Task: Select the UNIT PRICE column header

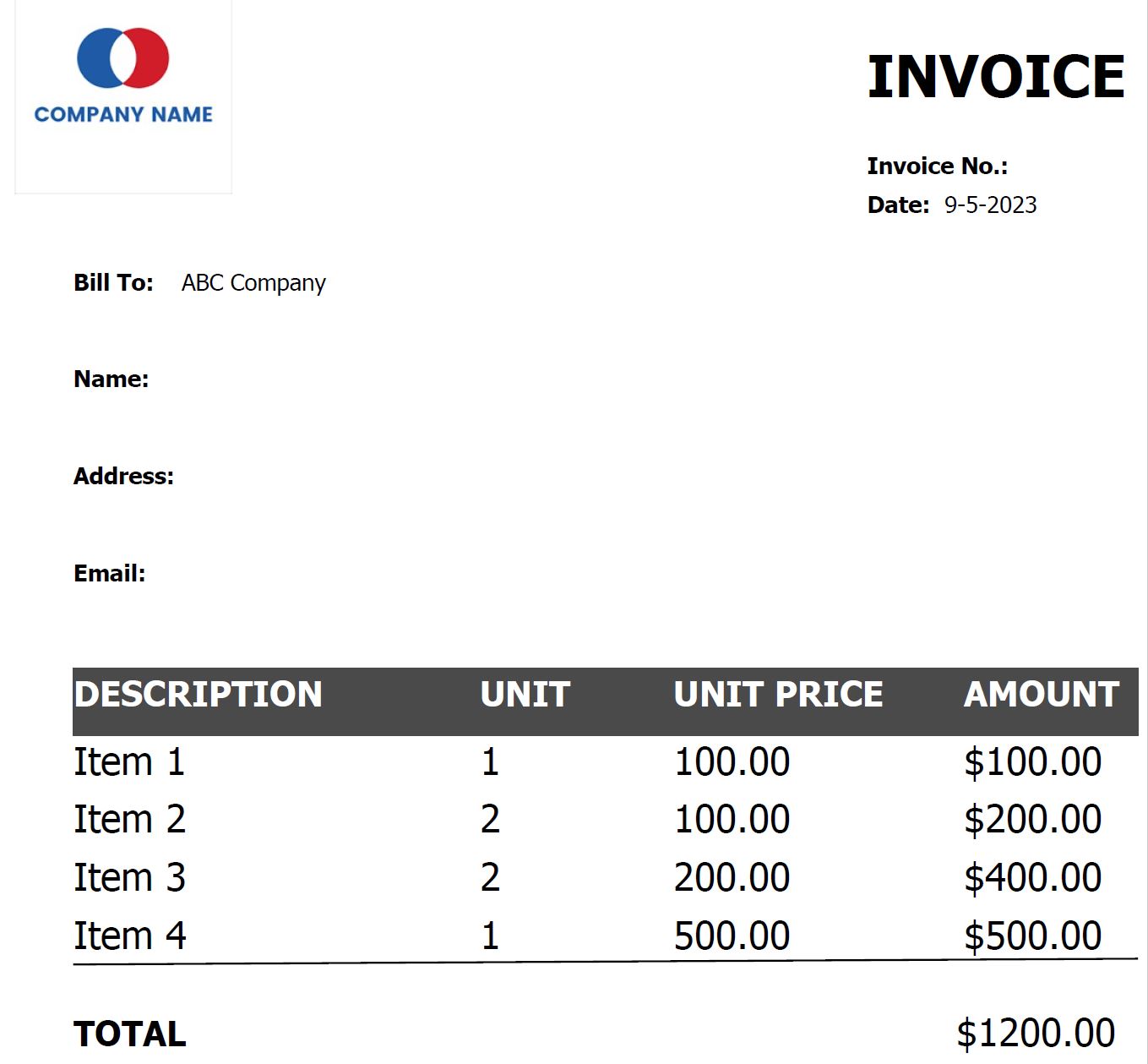Action: click(x=778, y=694)
